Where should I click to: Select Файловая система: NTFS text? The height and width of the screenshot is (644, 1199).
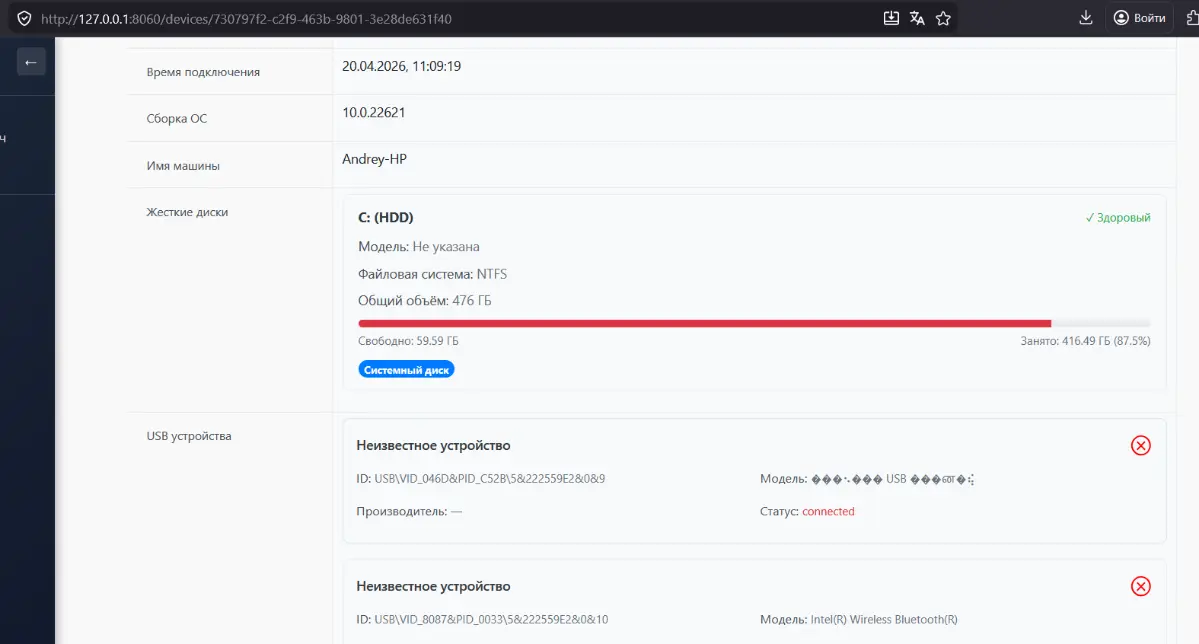pyautogui.click(x=432, y=274)
